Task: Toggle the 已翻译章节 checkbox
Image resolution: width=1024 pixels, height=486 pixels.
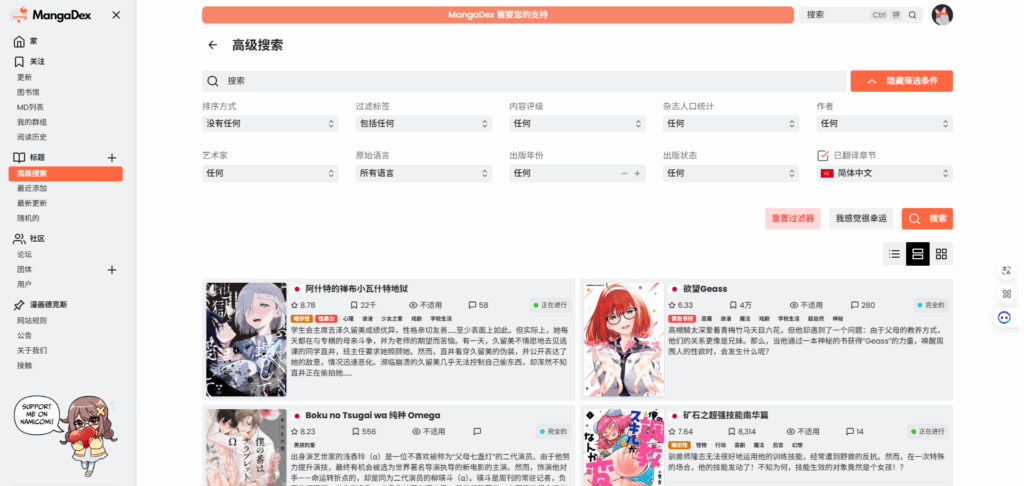Action: coord(823,155)
